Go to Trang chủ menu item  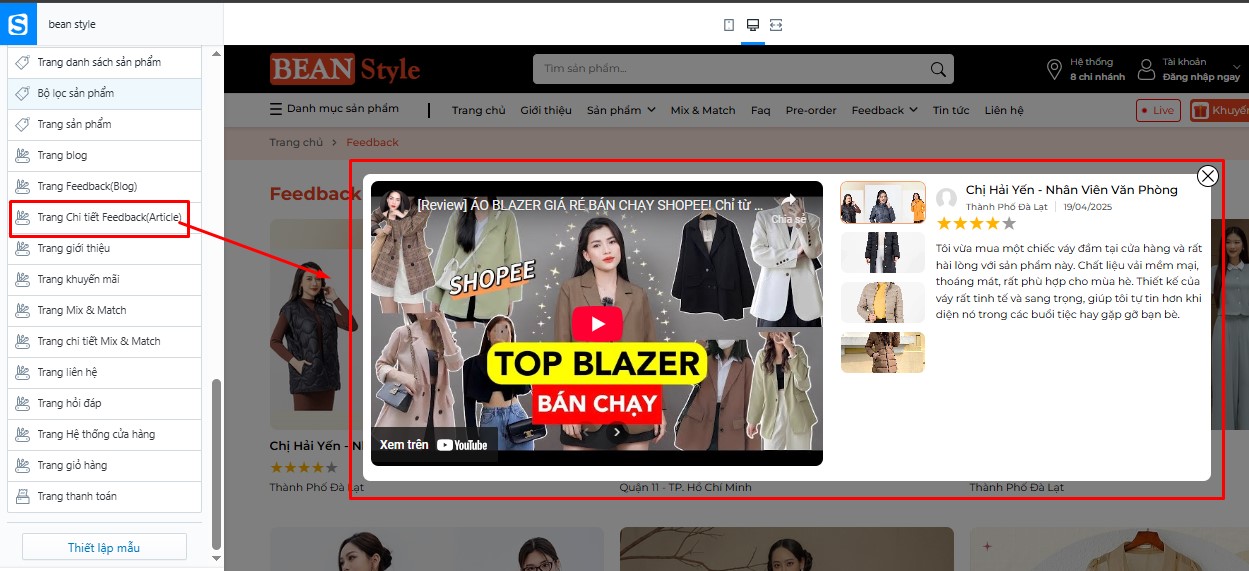(x=478, y=110)
